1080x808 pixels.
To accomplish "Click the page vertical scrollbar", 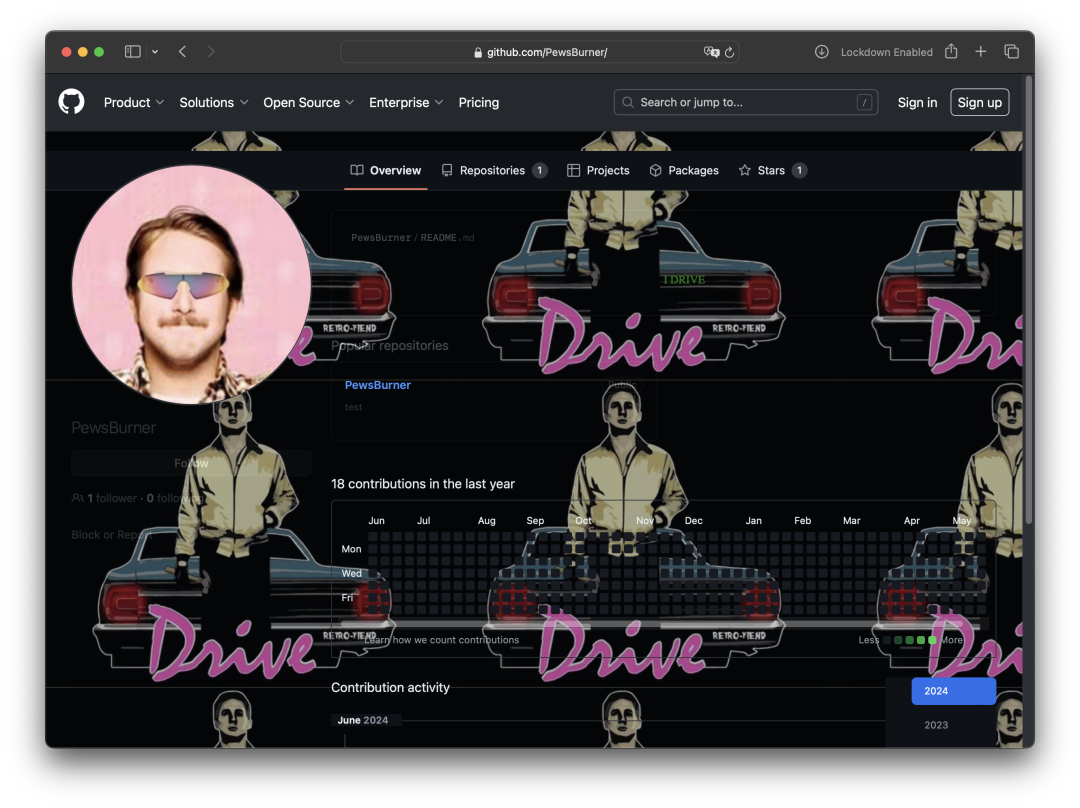I will pos(1029,300).
